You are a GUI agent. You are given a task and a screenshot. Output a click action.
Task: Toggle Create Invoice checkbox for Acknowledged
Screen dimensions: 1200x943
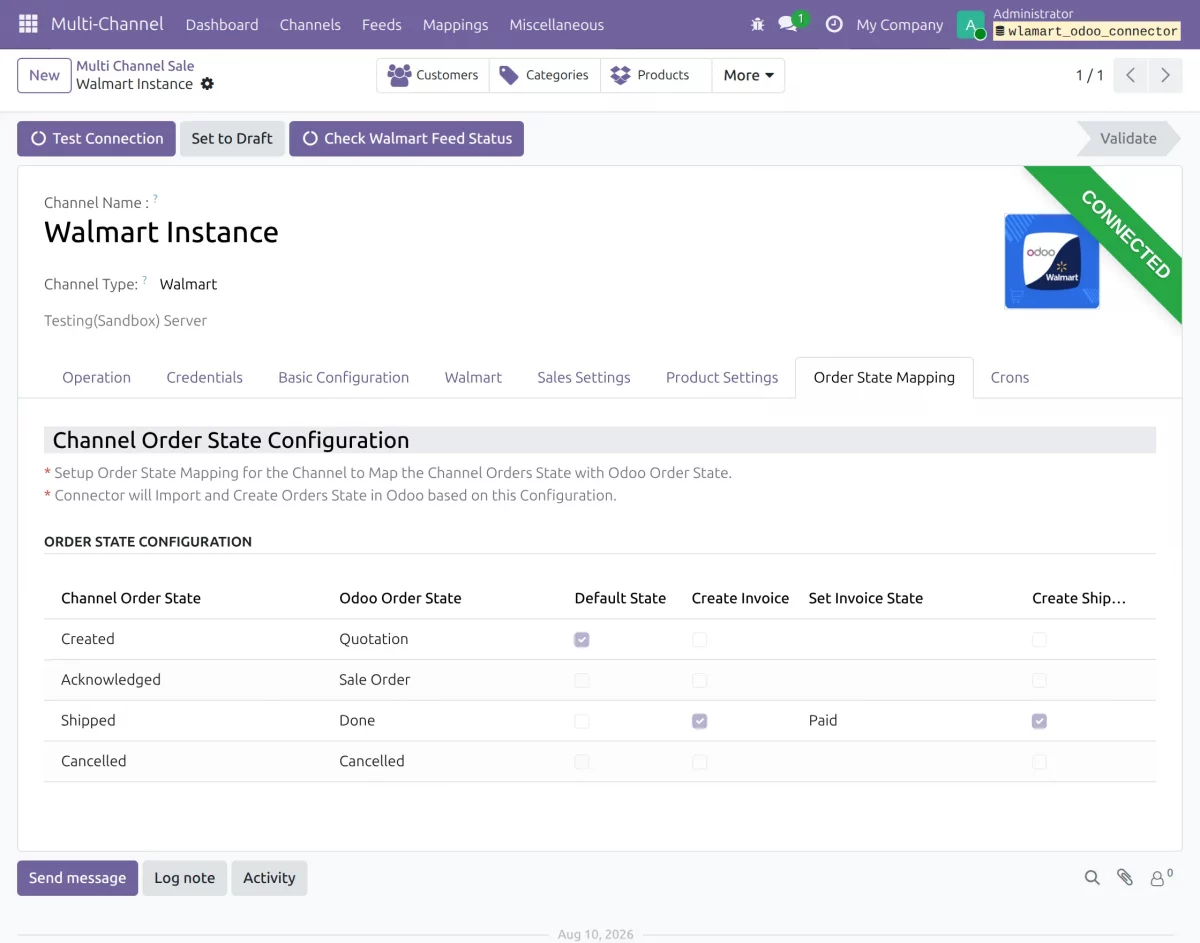tap(699, 680)
